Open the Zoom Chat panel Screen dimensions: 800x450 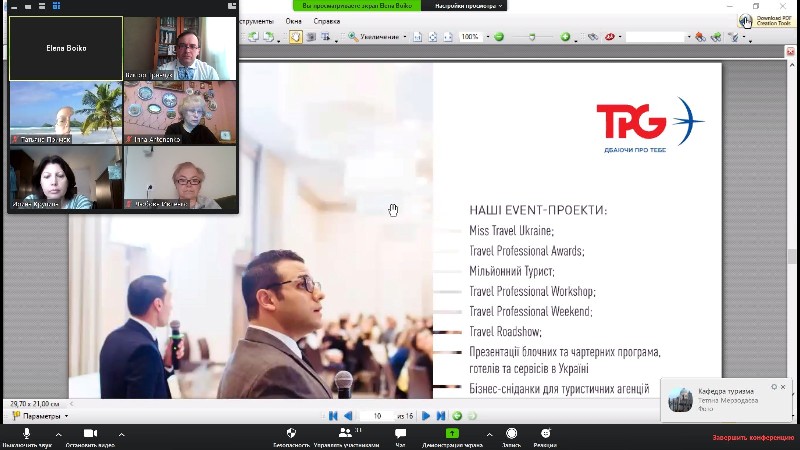(x=400, y=434)
